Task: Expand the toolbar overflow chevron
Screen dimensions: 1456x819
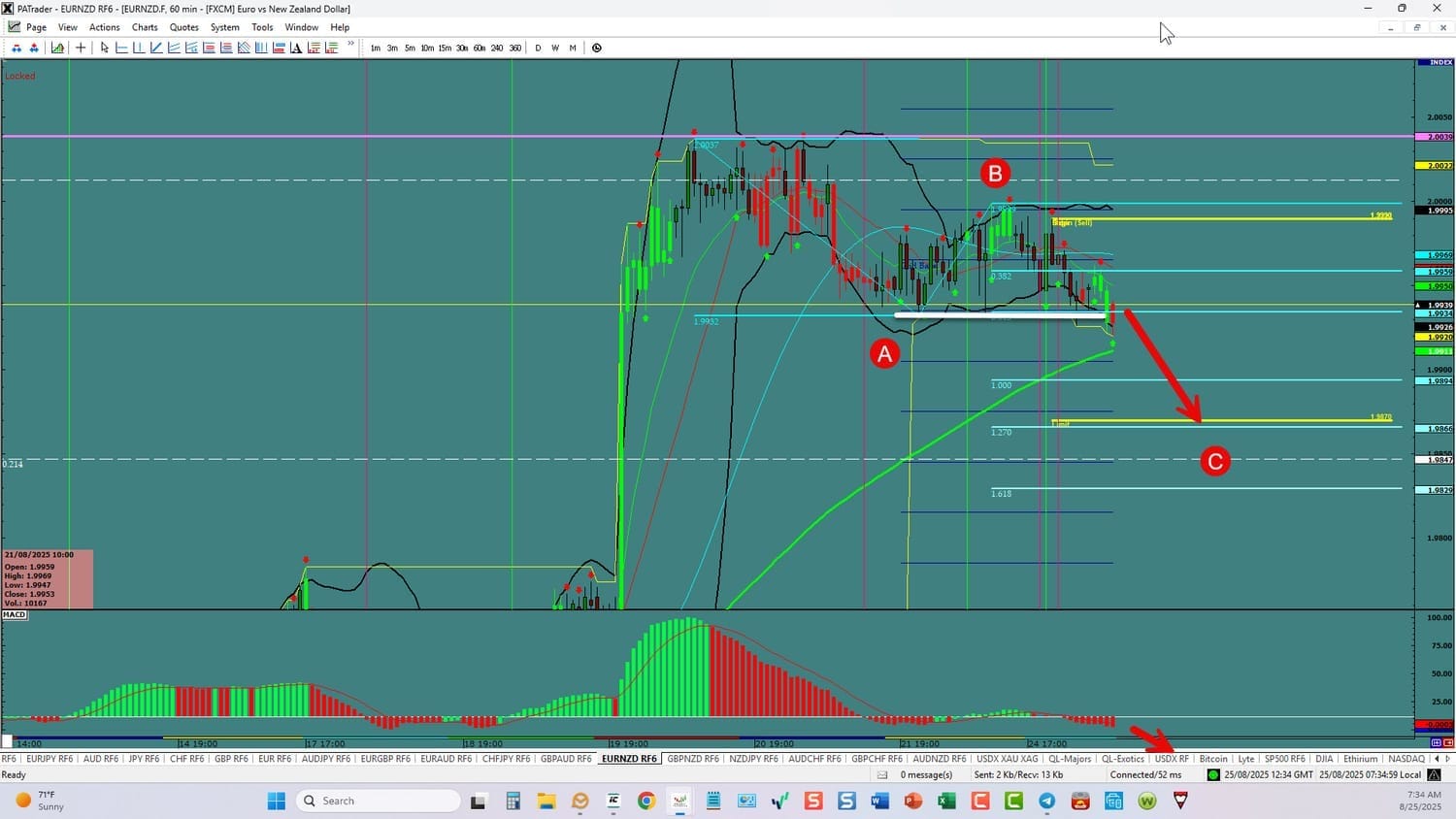Action: pos(351,45)
